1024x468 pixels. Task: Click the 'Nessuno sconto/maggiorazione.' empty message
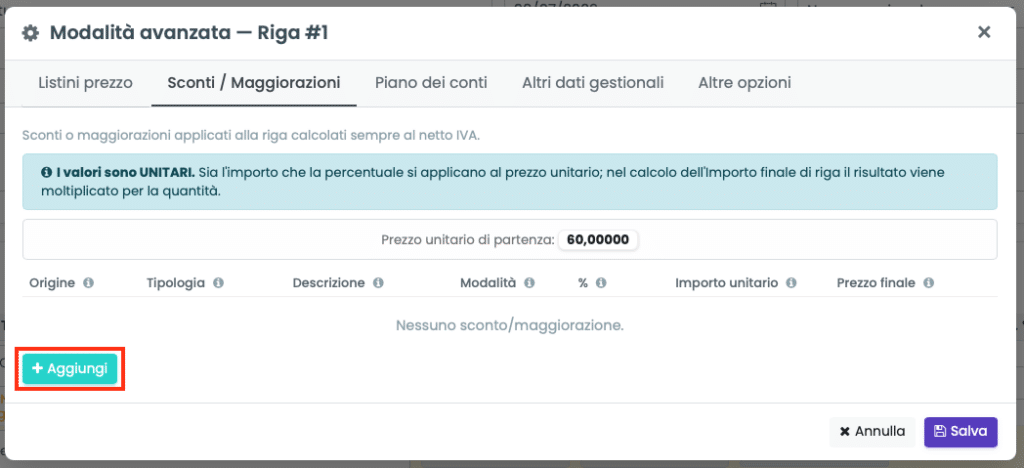coord(510,325)
